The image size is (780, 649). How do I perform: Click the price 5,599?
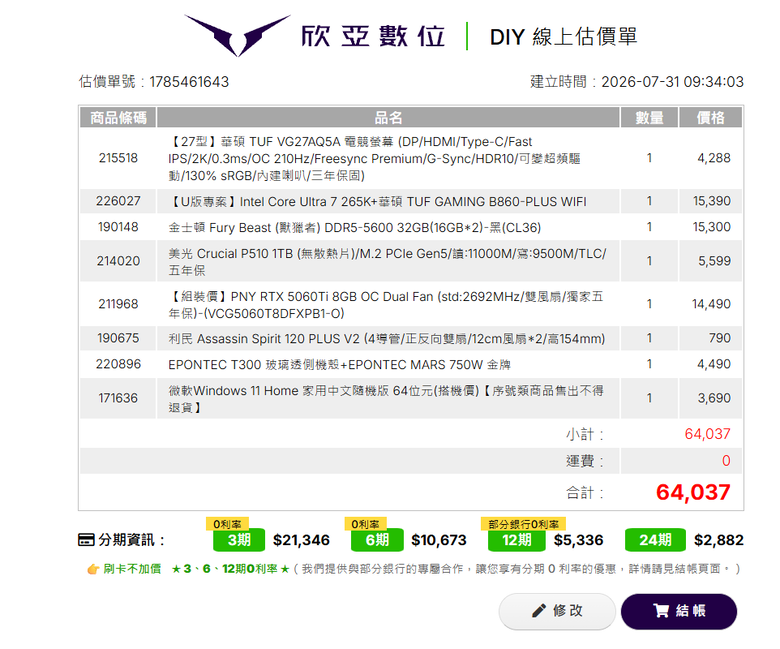(x=714, y=261)
